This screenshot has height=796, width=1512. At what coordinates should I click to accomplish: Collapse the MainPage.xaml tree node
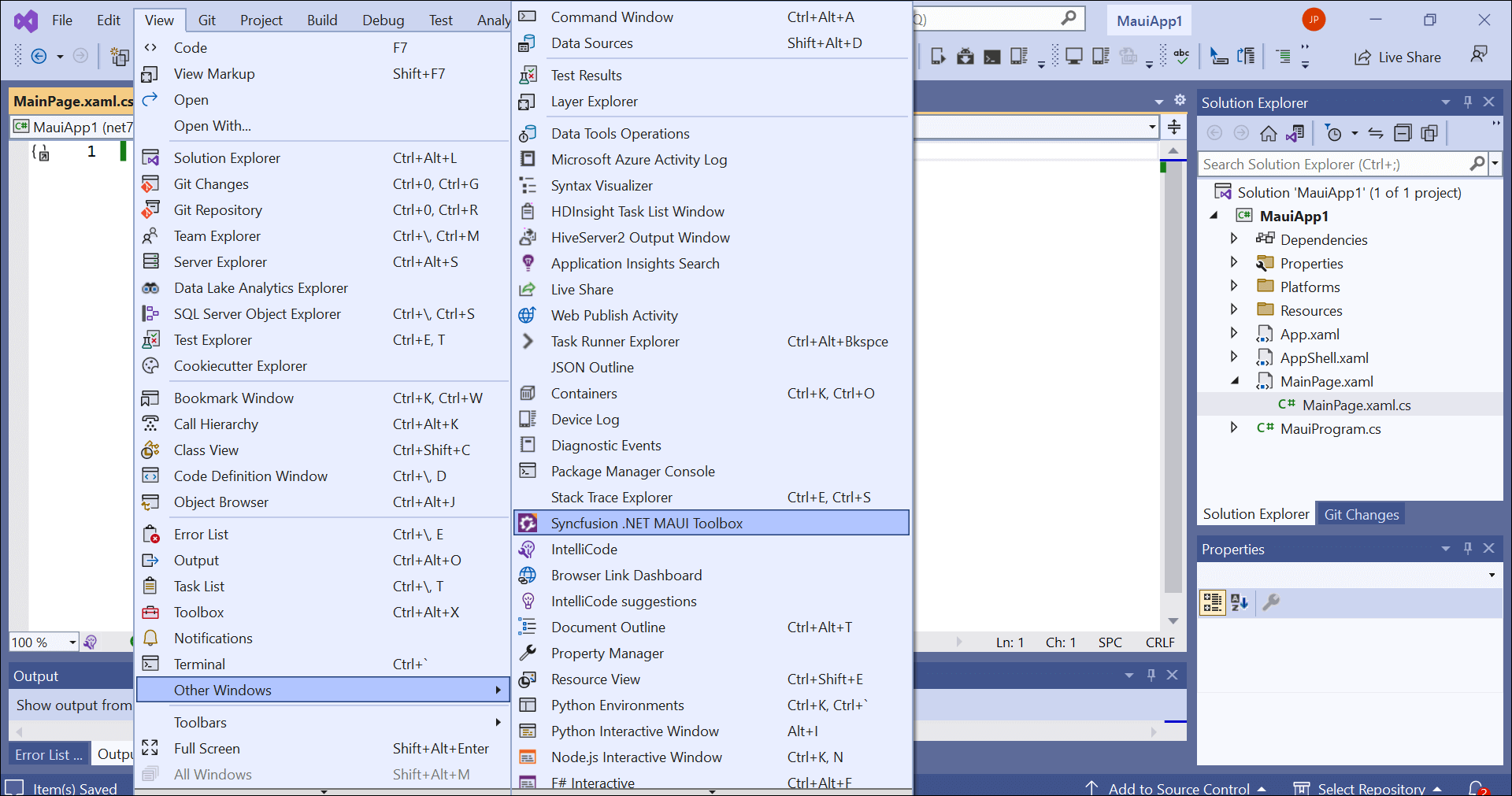1234,381
